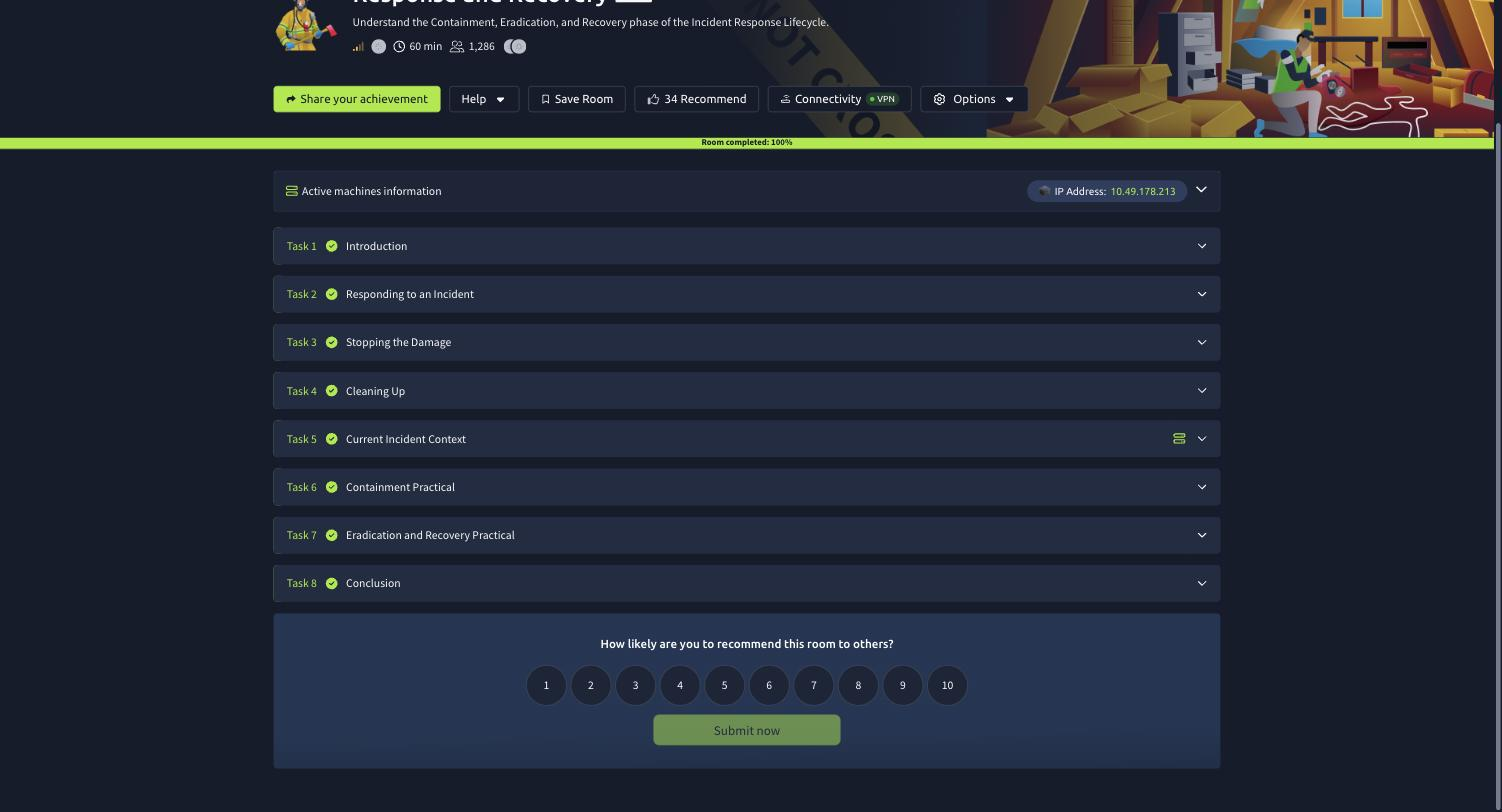Click the Room completed 100% progress bar

point(747,143)
